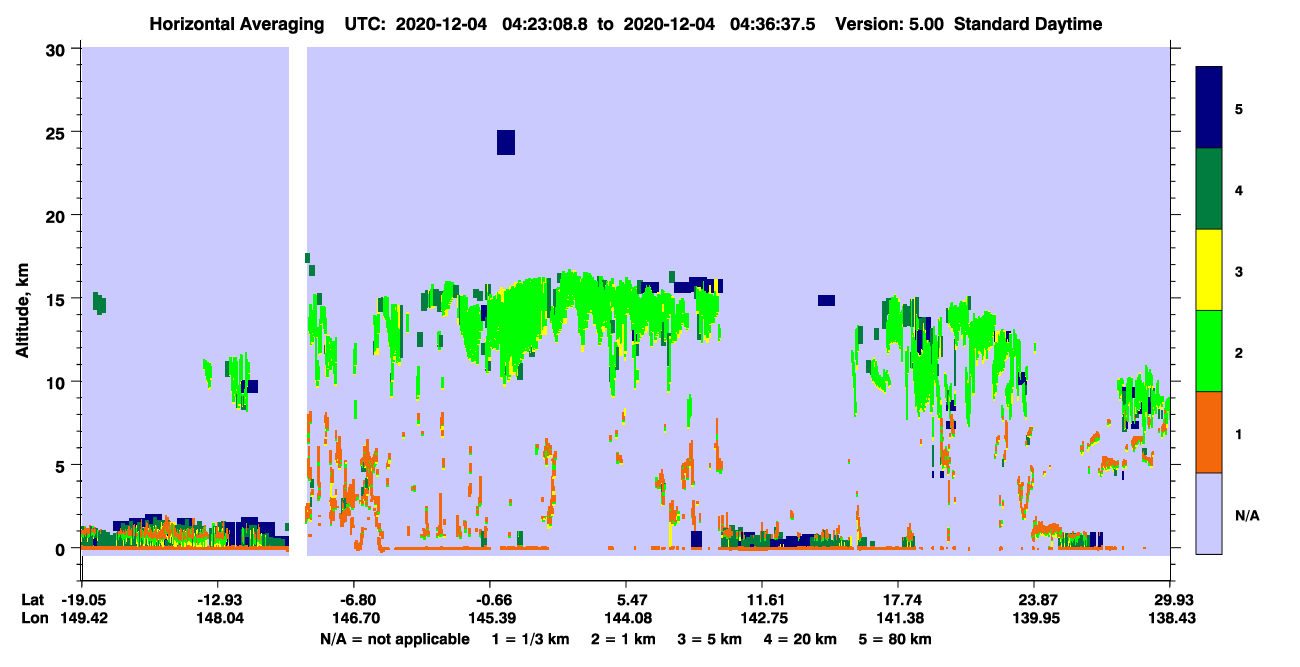Click the 'Lat' axis row label

[x=32, y=600]
